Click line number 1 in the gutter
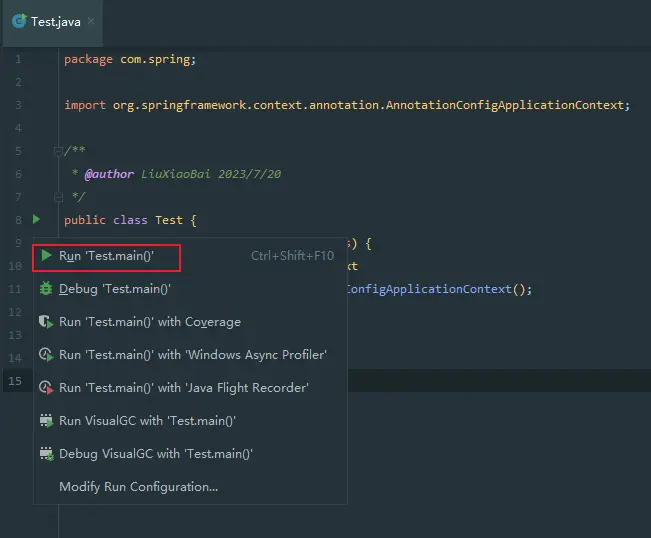 click(18, 59)
